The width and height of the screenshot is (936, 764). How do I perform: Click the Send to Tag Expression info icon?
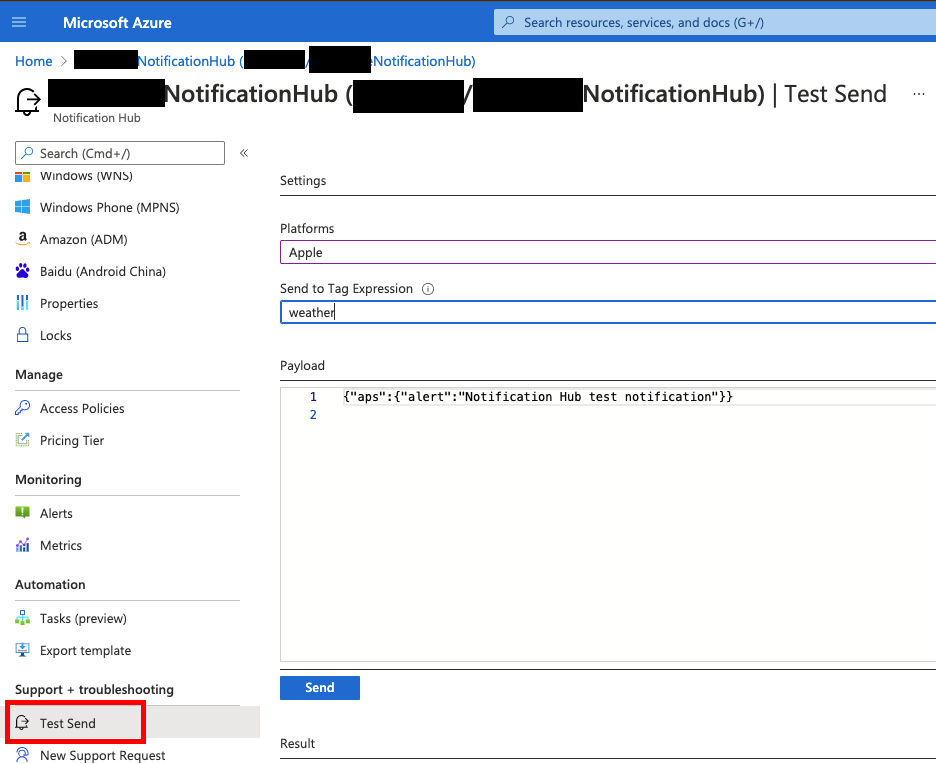[428, 289]
